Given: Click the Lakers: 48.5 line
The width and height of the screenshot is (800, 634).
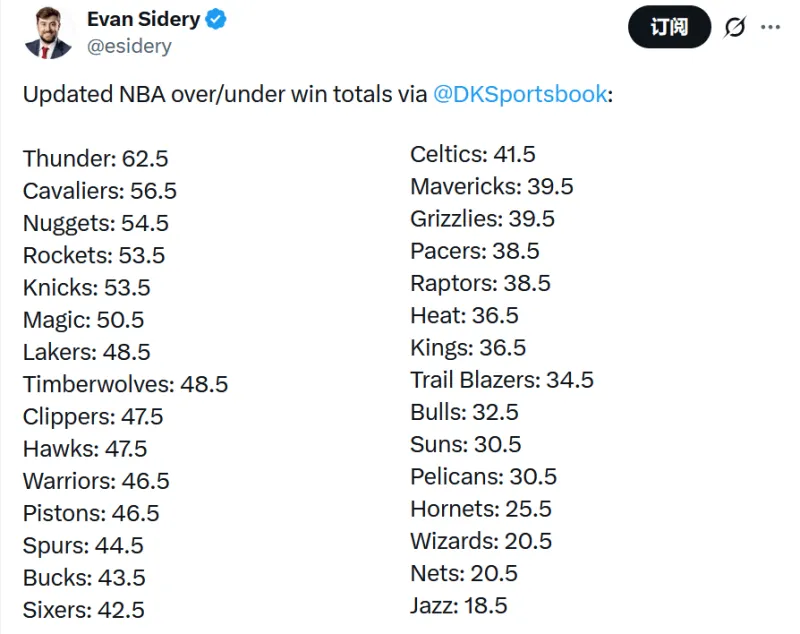Looking at the screenshot, I should 86,352.
